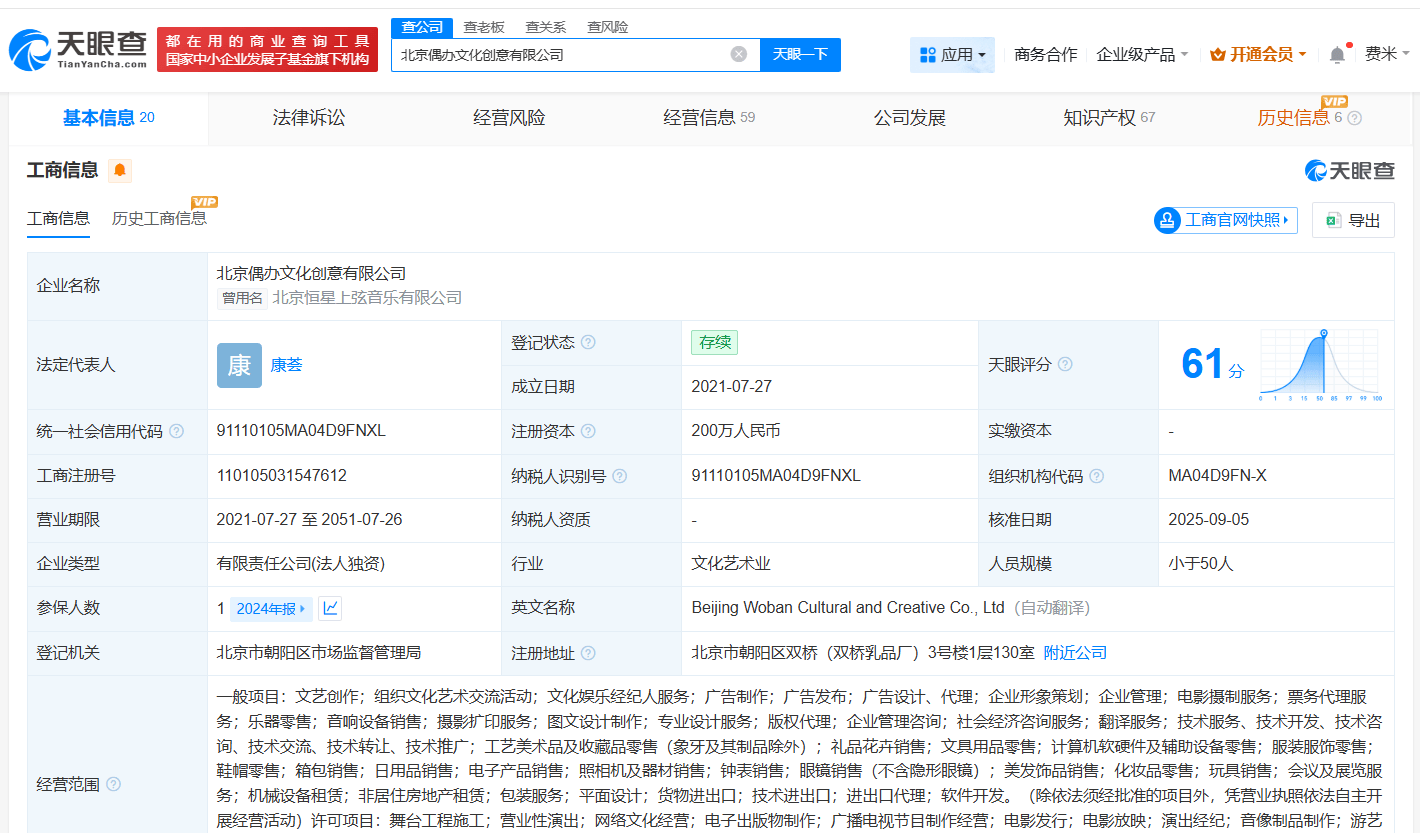
Task: Click help icon next to 组织机构代码
Action: (1097, 476)
